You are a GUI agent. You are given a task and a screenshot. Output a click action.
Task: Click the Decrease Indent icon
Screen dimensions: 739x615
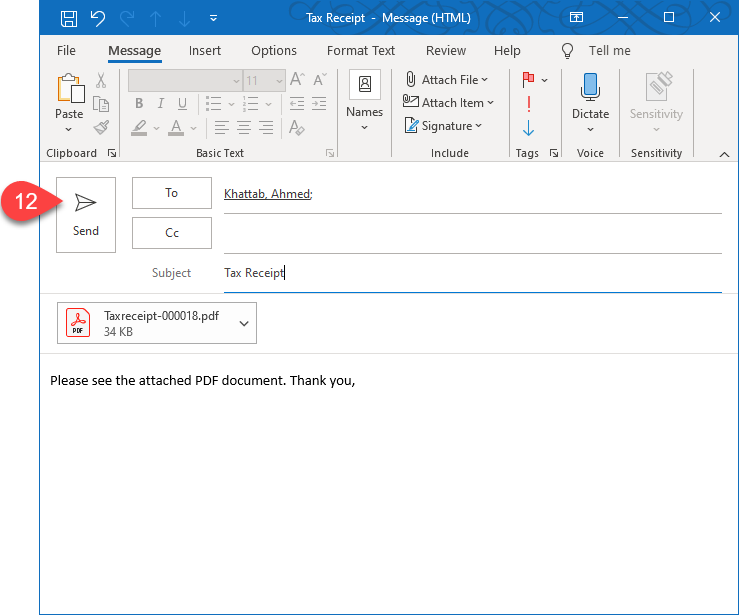[297, 103]
